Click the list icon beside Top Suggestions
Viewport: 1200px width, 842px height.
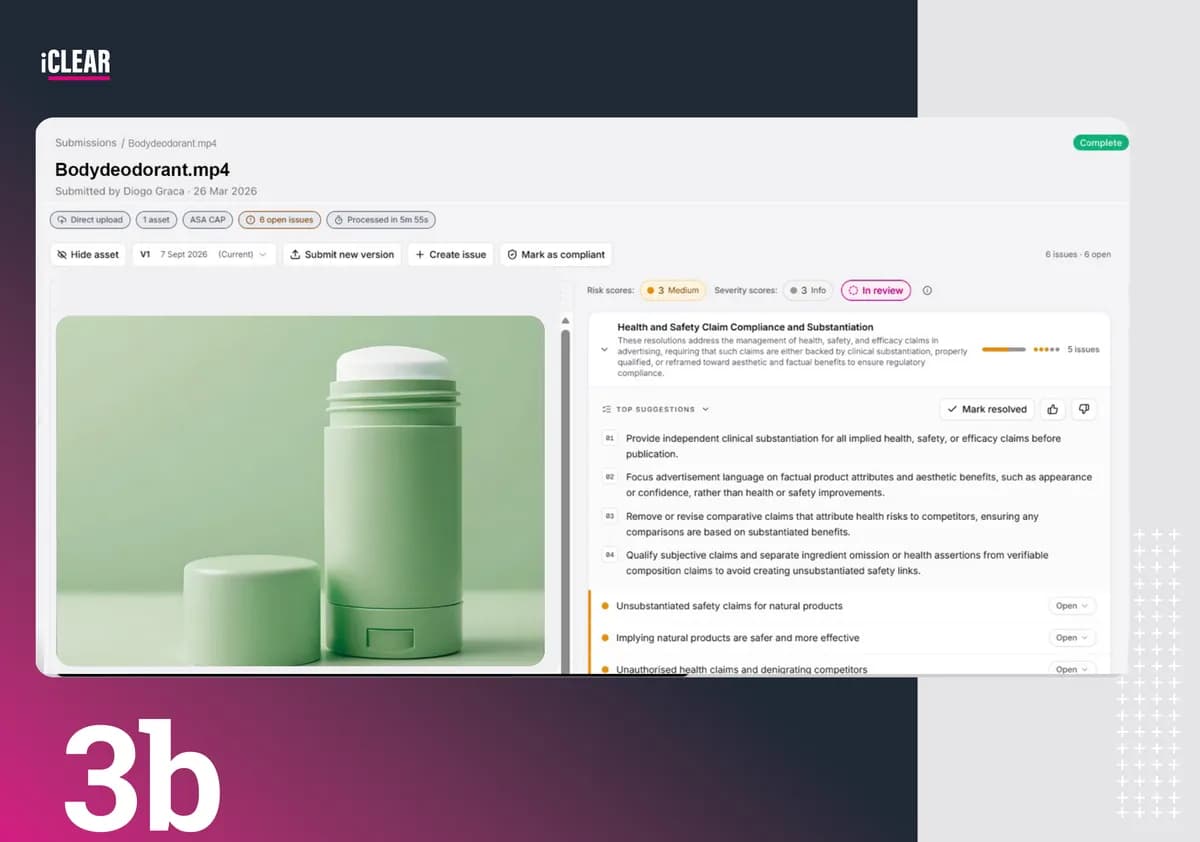[x=606, y=409]
